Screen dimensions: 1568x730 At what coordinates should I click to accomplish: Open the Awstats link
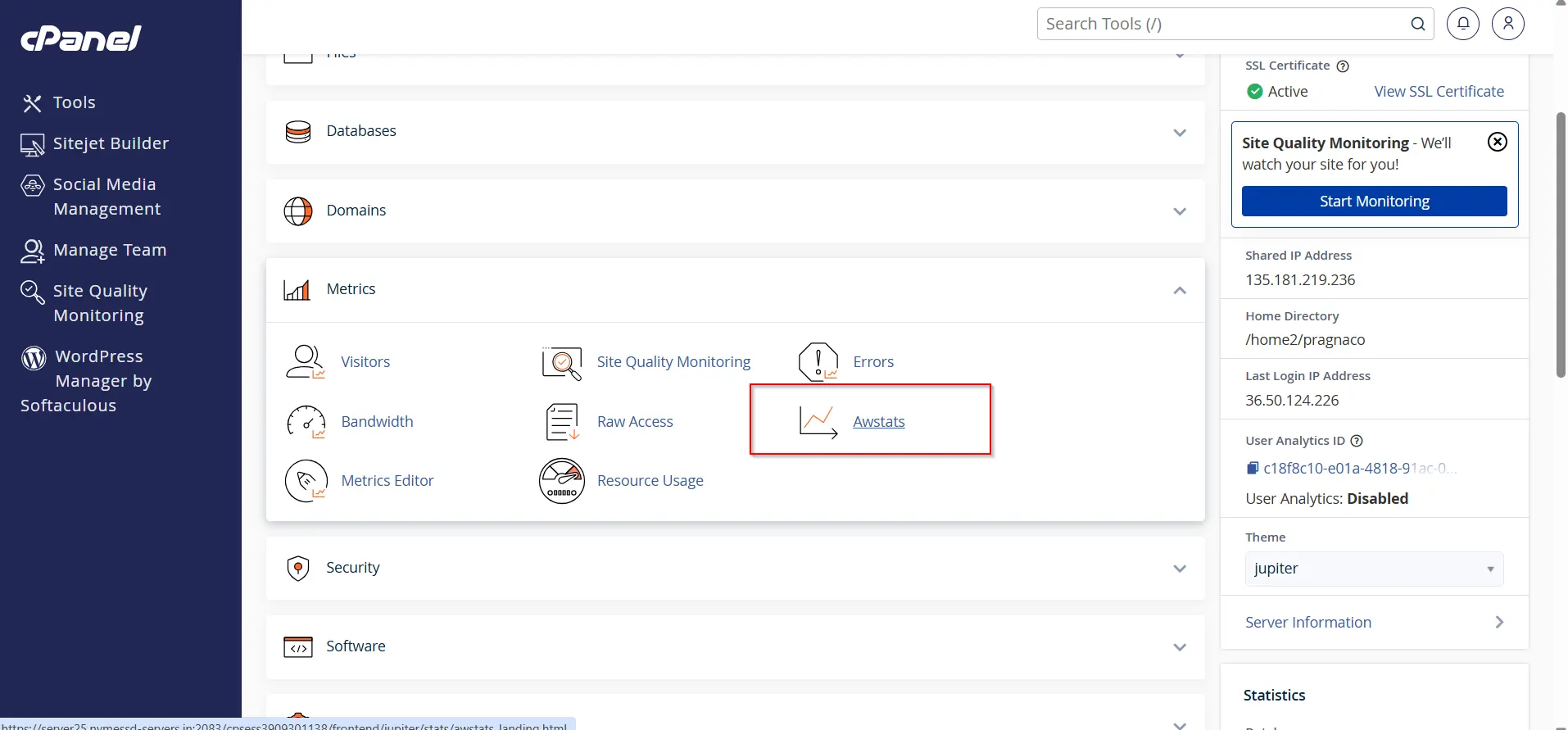[x=879, y=422]
